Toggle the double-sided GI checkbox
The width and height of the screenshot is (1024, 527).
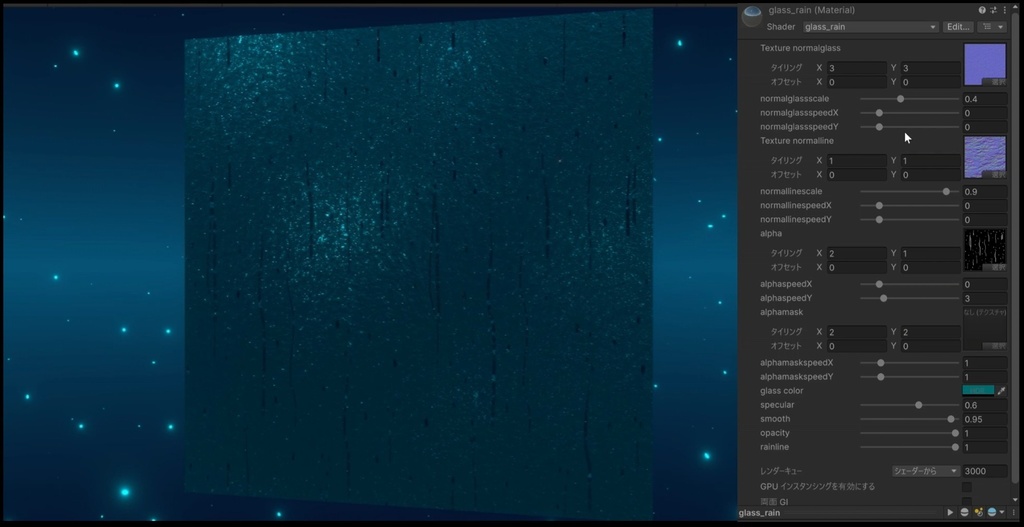pos(967,502)
